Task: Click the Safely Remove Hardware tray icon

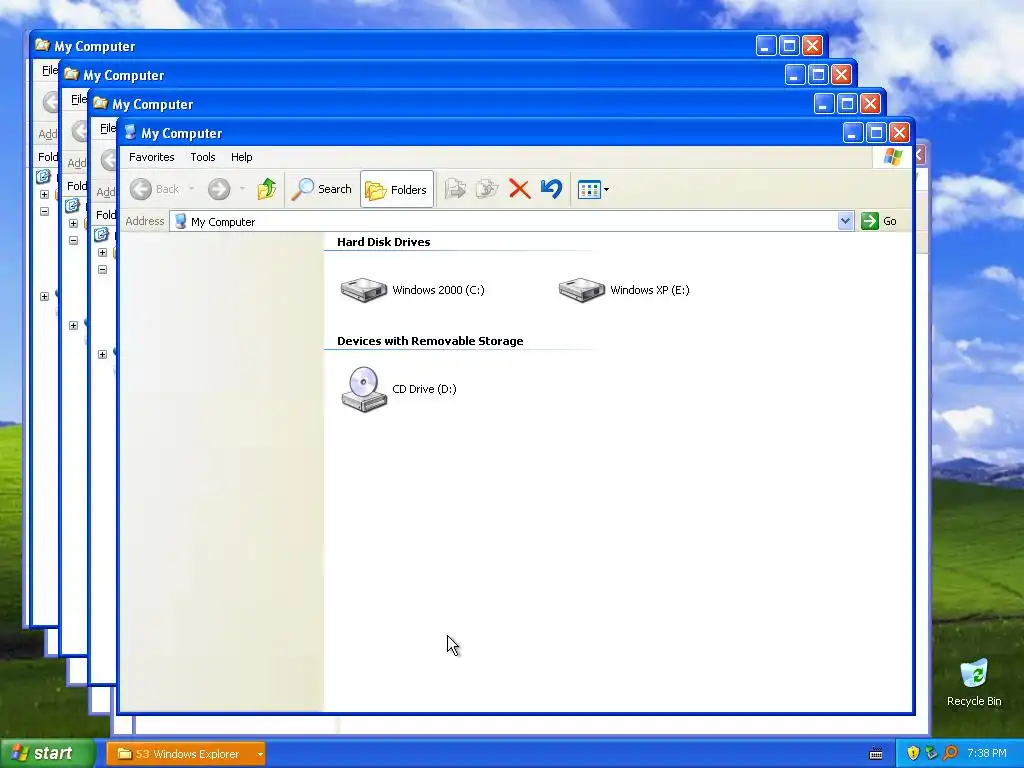Action: tap(931, 753)
